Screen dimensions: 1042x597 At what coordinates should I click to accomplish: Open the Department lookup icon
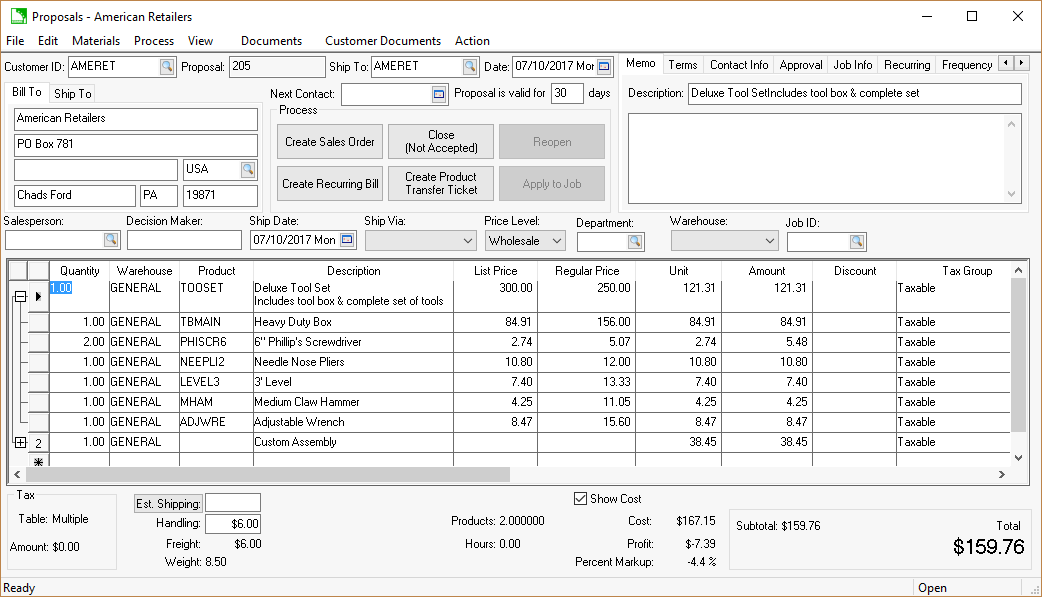[635, 241]
